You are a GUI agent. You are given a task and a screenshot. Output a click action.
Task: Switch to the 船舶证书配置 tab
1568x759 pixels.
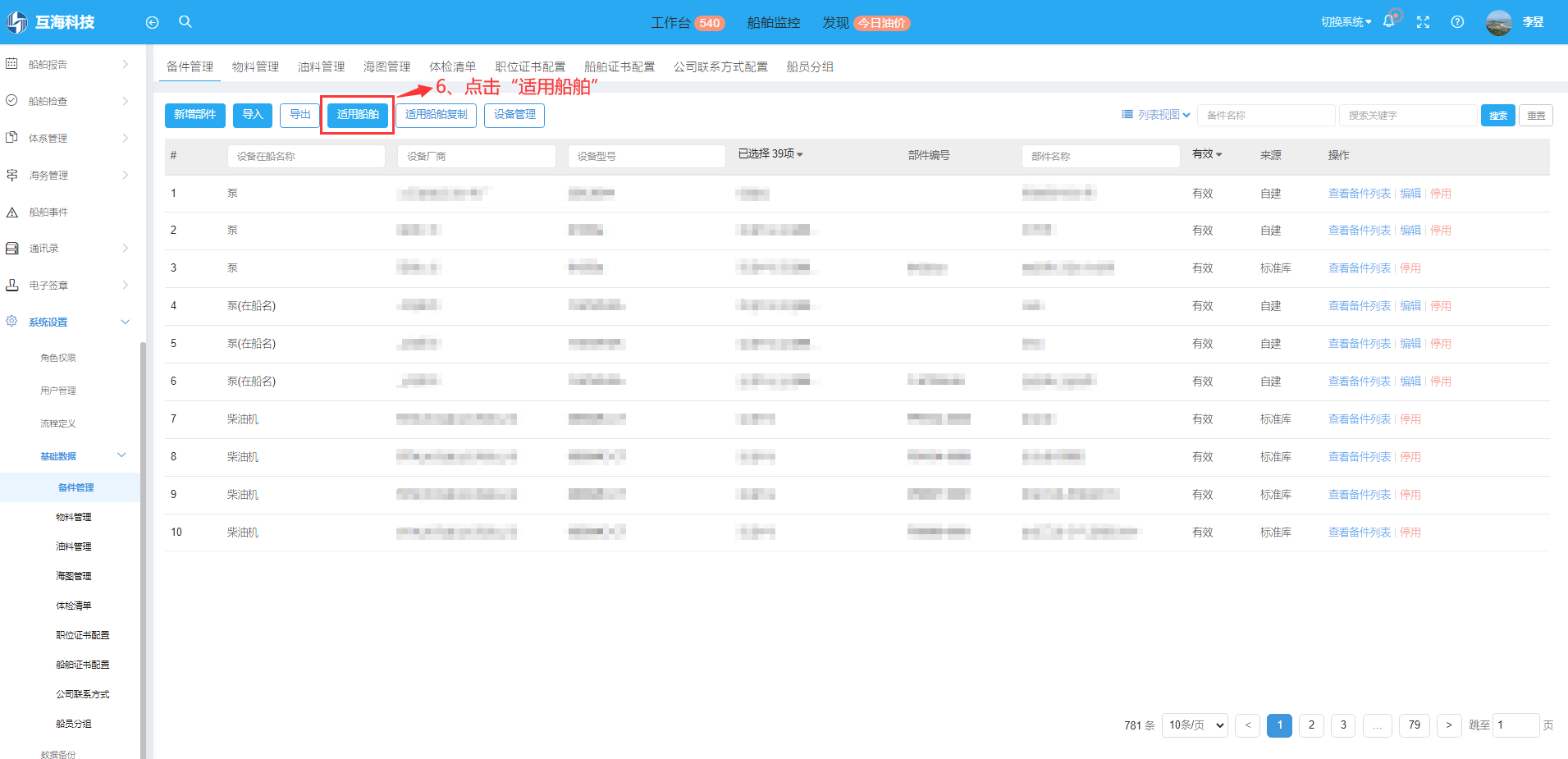point(619,66)
